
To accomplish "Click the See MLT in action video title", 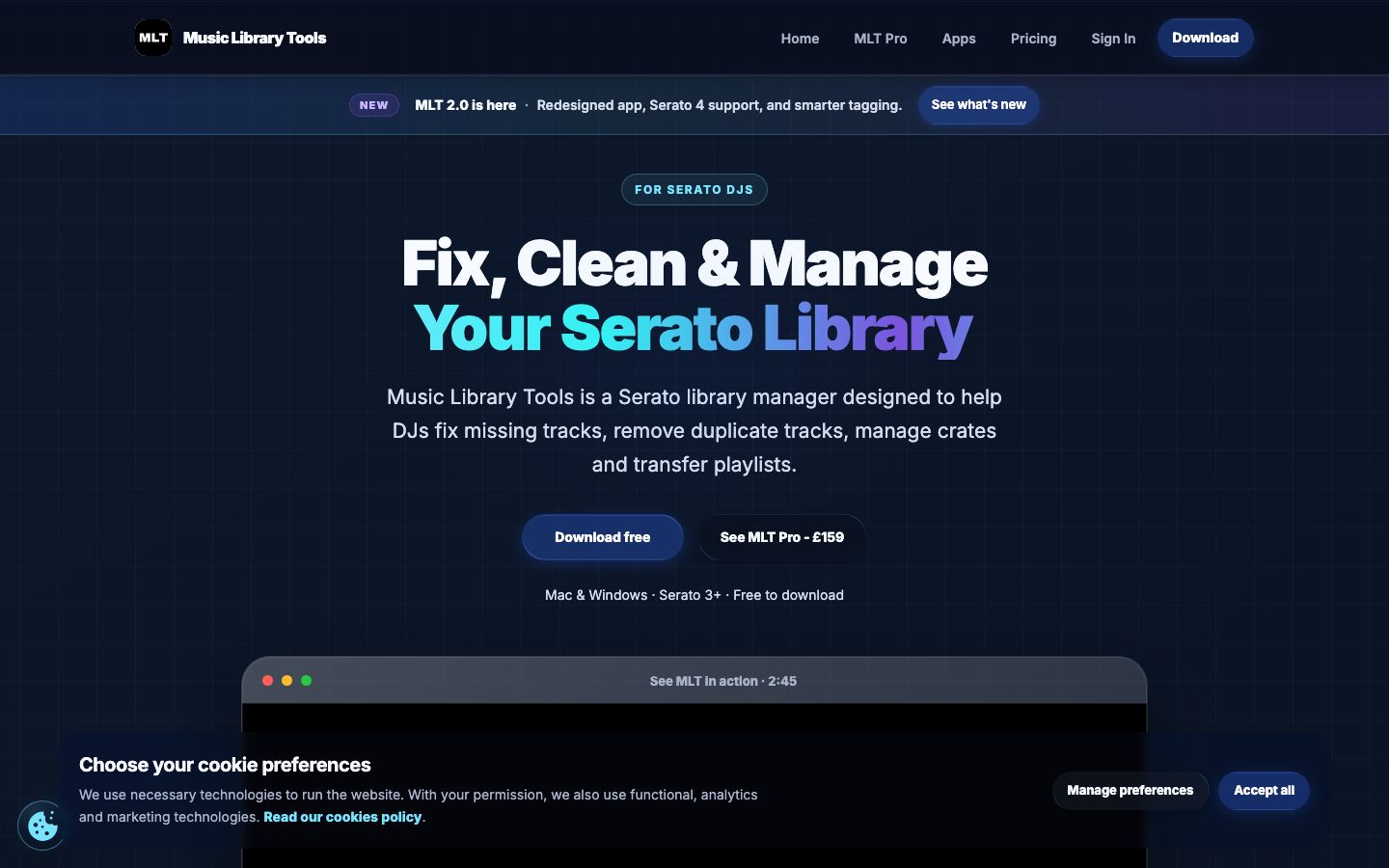I will 723,681.
